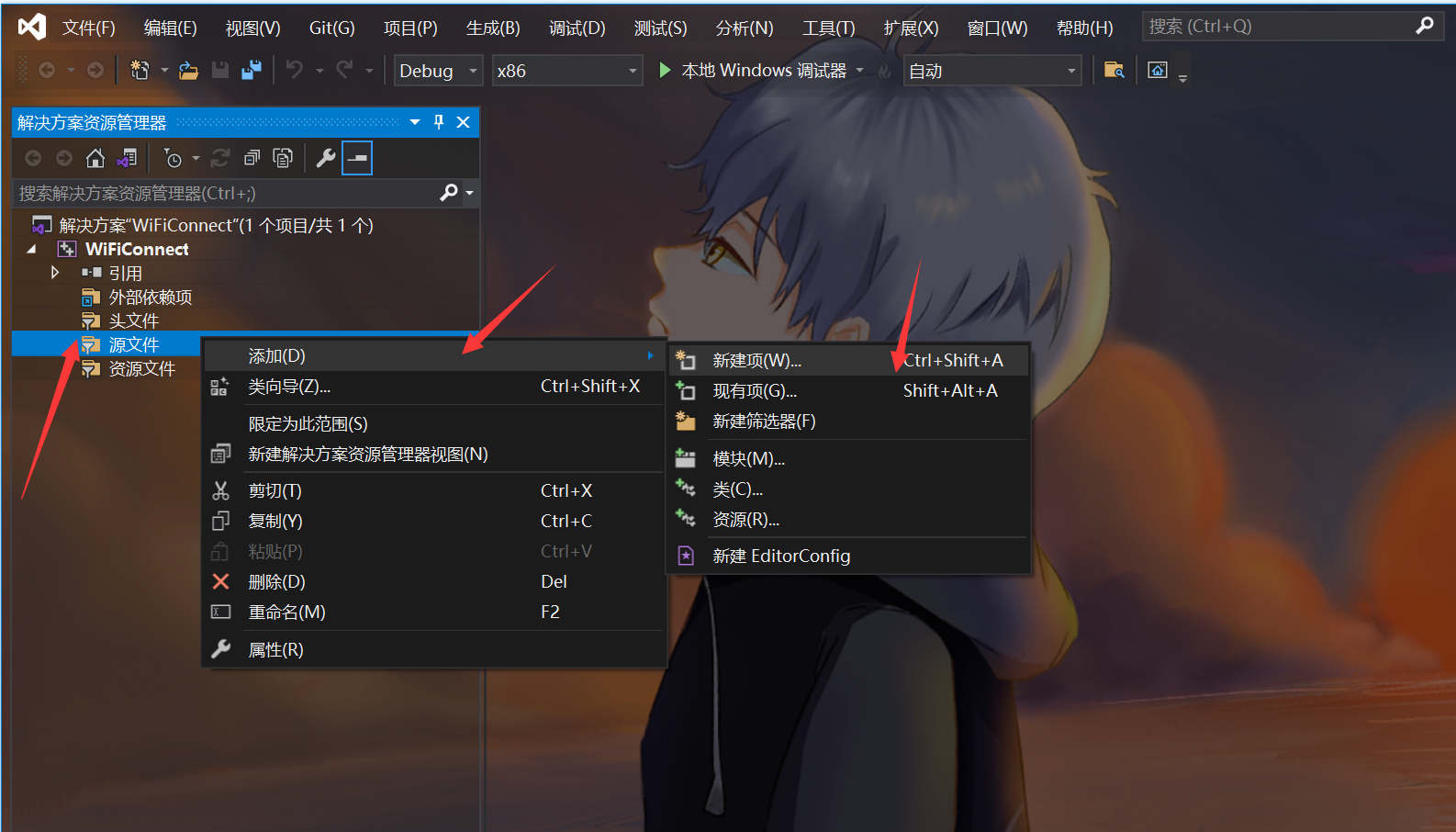The width and height of the screenshot is (1456, 832).
Task: Expand the 引用 tree node
Action: click(x=55, y=273)
